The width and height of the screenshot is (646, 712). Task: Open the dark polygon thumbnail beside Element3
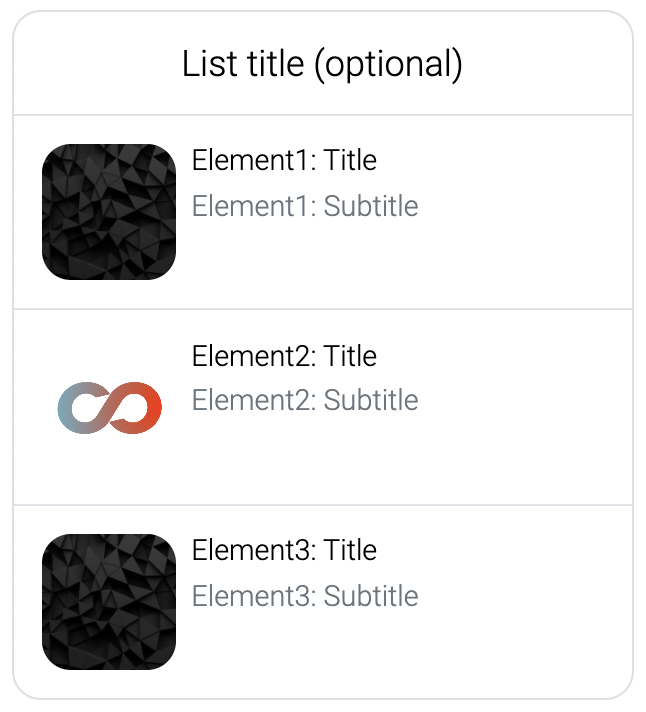[x=109, y=602]
